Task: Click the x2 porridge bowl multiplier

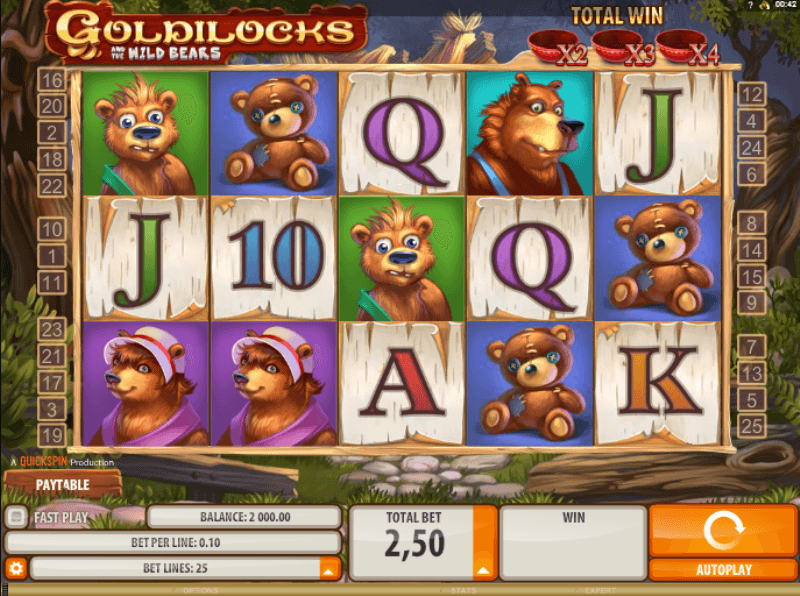Action: 558,48
